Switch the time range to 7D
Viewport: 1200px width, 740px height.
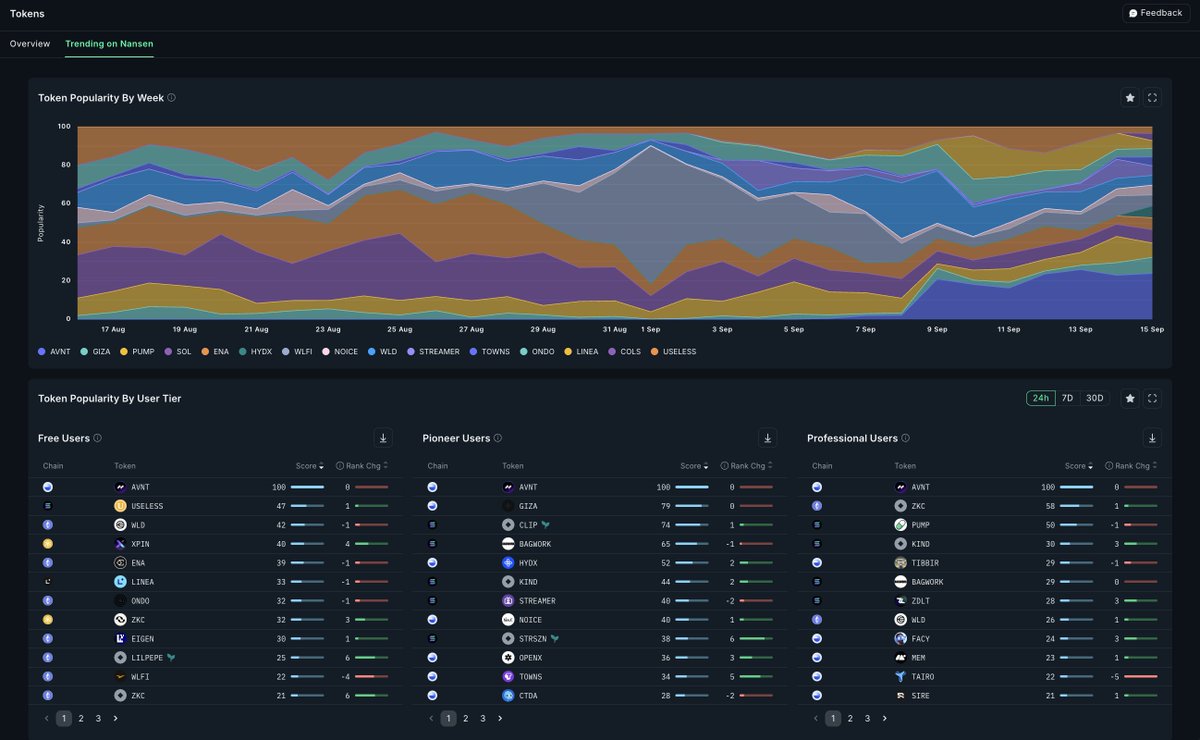click(1067, 397)
